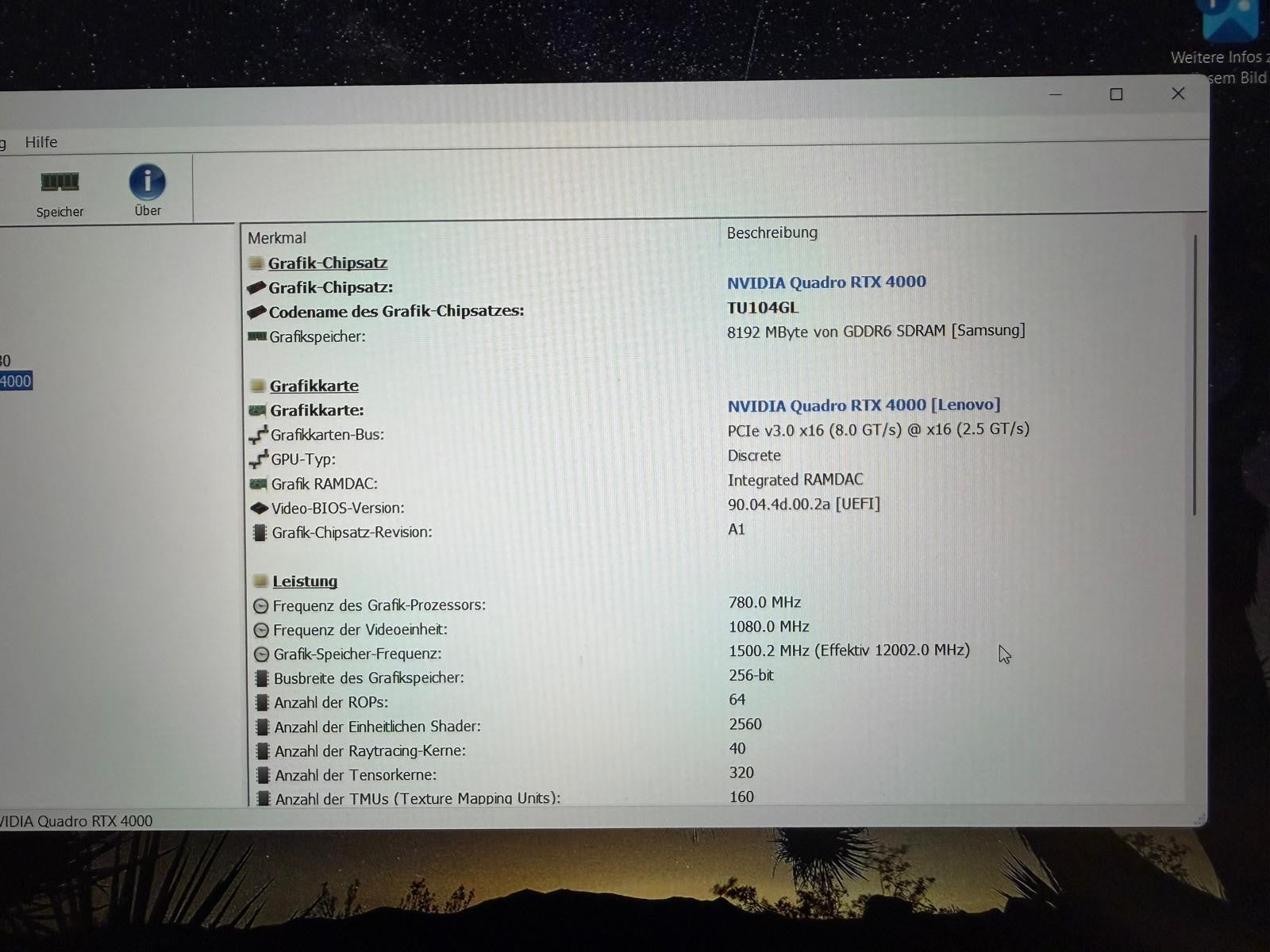
Task: Select the Grafik-Chipsatz section folder icon
Action: tap(256, 263)
